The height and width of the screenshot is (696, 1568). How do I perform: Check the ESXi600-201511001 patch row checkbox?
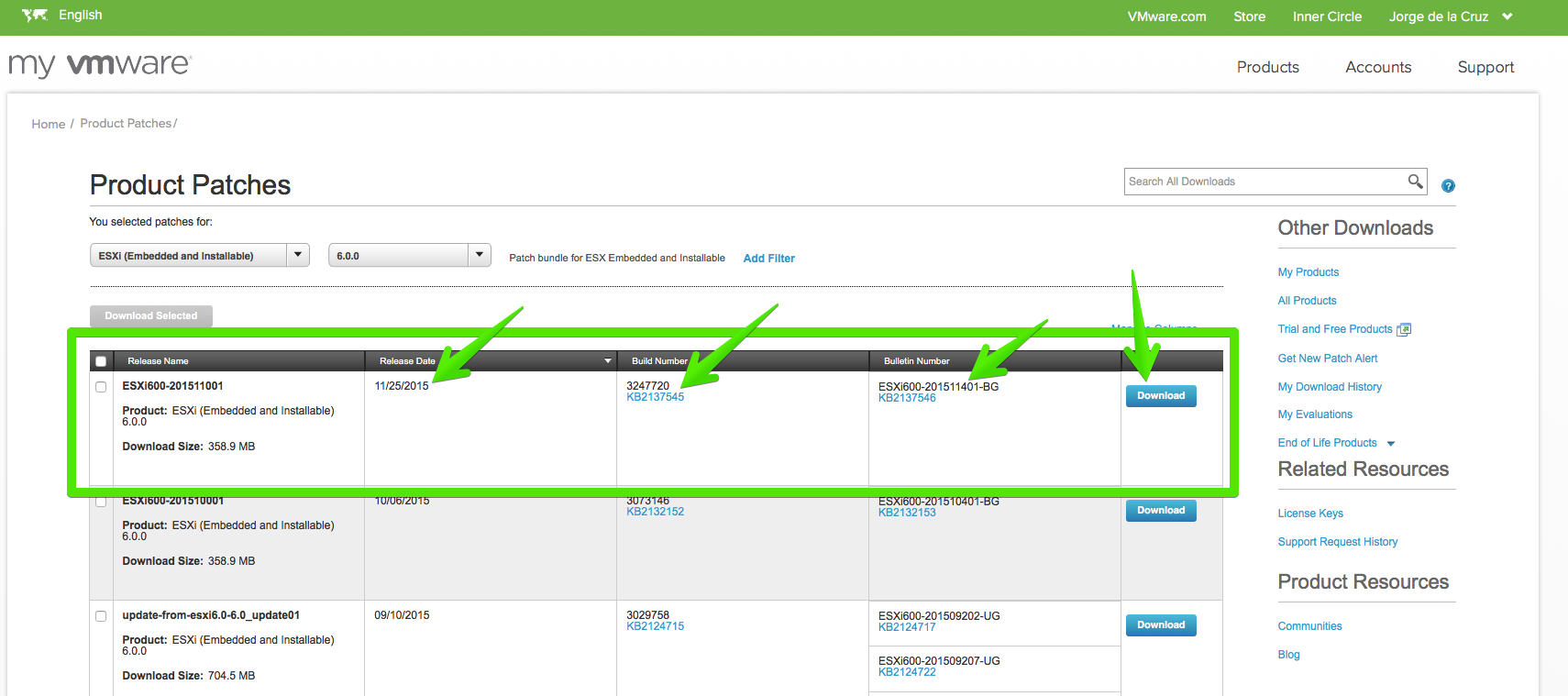coord(101,387)
